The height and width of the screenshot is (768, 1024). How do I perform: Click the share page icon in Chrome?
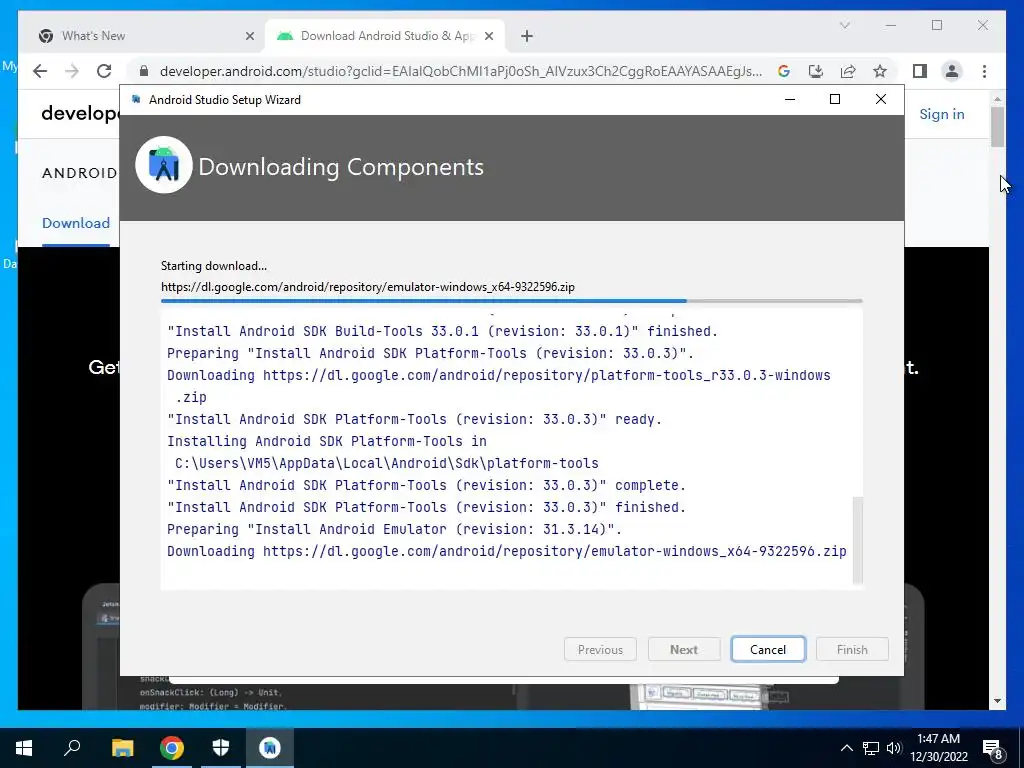(848, 71)
